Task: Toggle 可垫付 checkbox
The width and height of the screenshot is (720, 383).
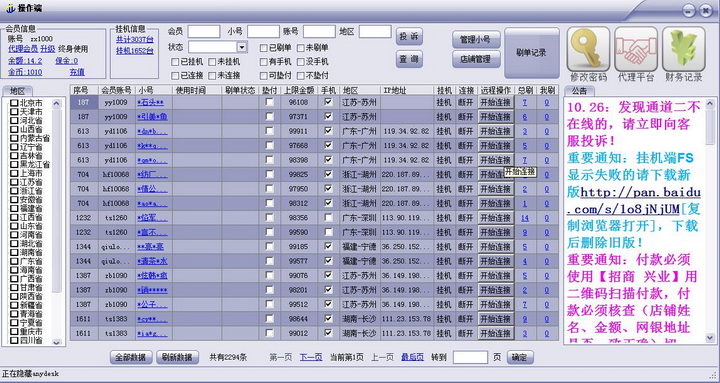Action: [264, 75]
